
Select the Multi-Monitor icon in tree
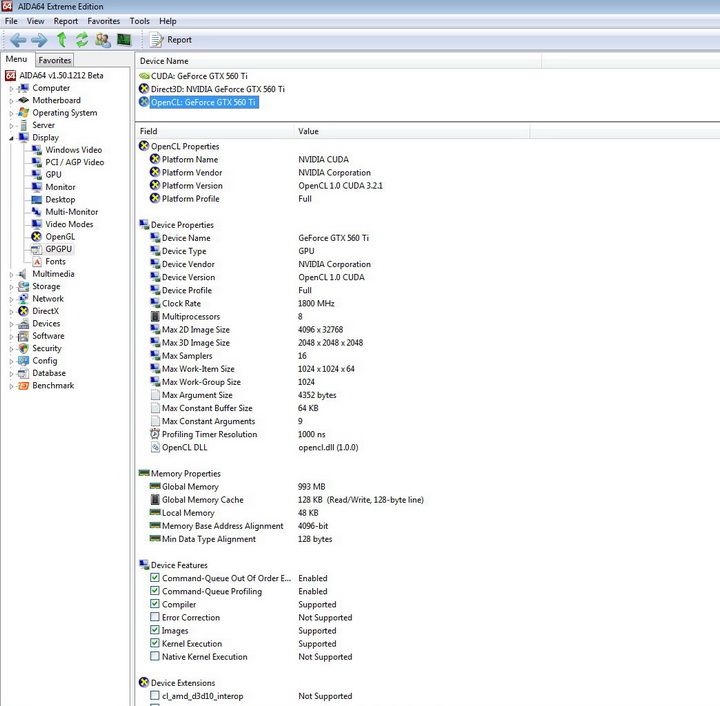click(37, 212)
